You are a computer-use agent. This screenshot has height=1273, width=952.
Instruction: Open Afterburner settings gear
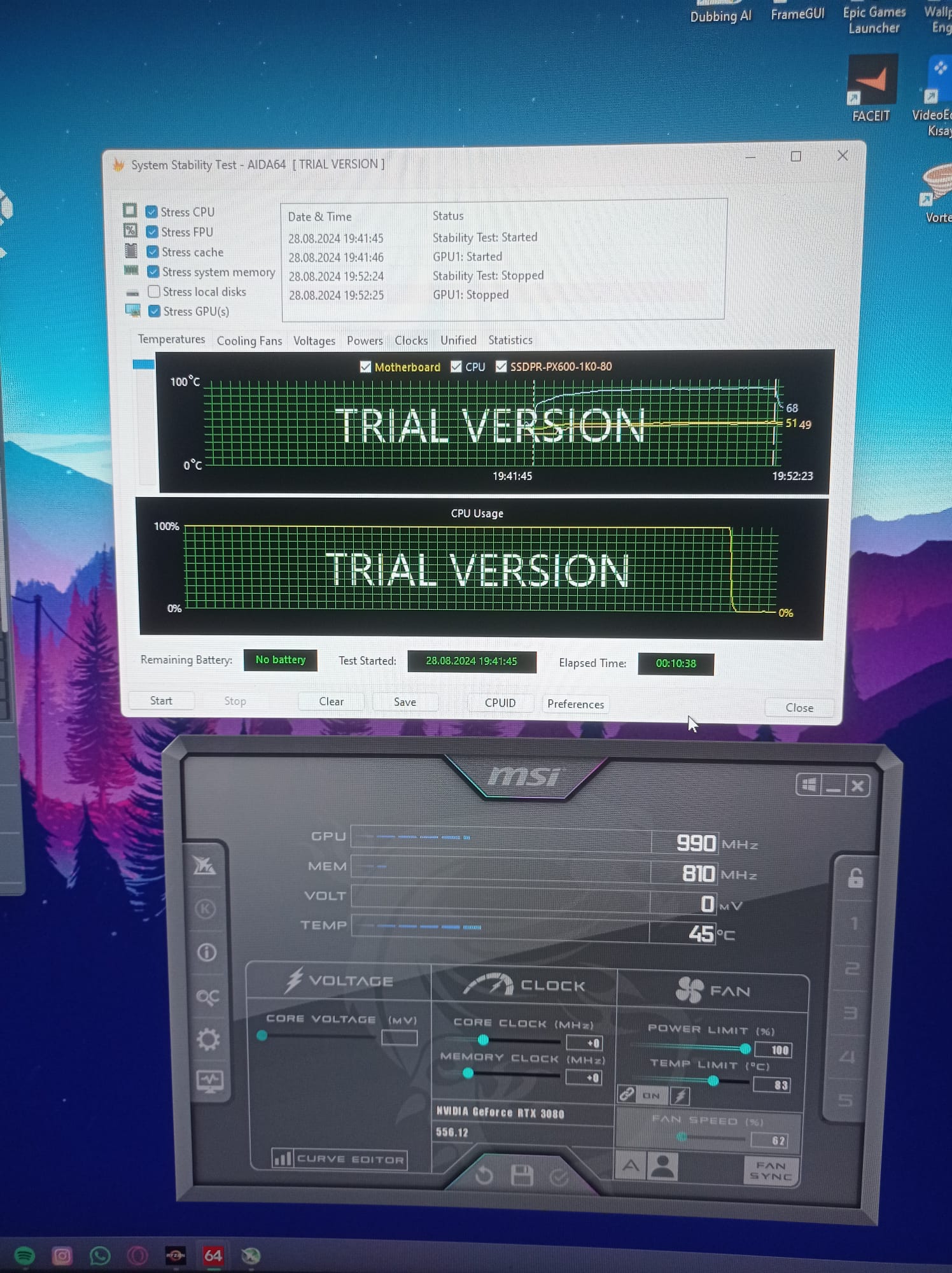(x=208, y=1039)
